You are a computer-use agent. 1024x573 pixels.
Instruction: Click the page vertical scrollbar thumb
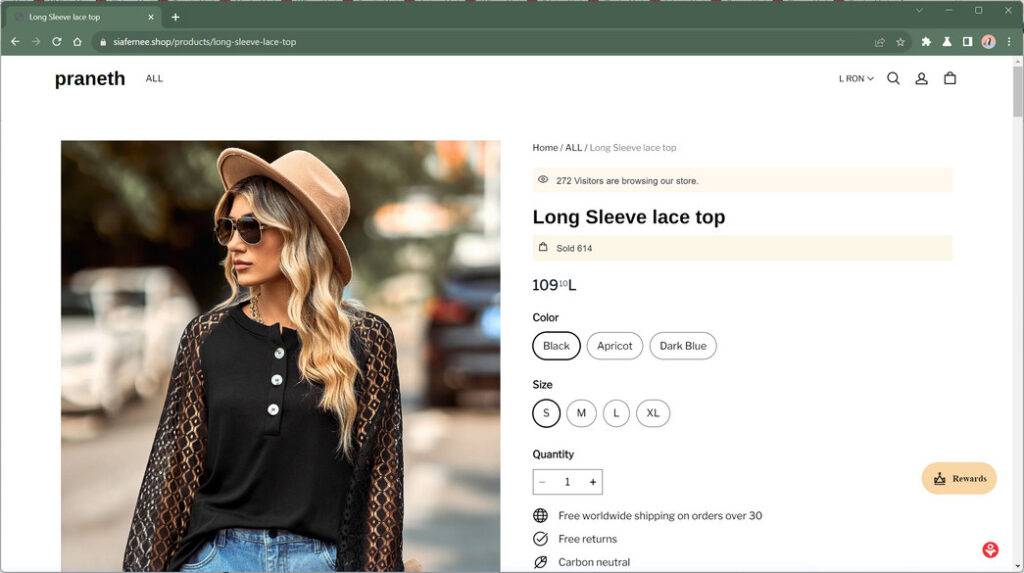pos(1017,91)
